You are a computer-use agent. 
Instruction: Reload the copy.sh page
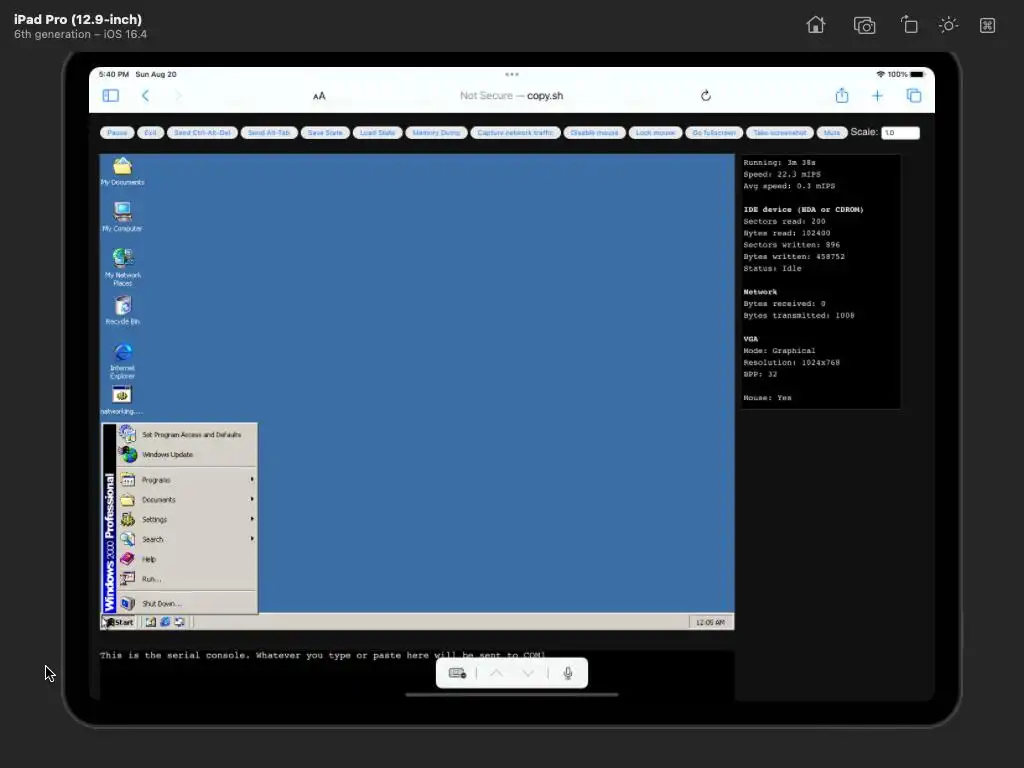click(705, 96)
